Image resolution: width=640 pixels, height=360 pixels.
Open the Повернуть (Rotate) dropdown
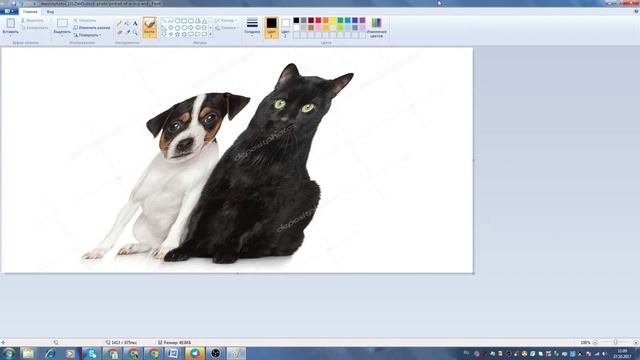[x=87, y=35]
